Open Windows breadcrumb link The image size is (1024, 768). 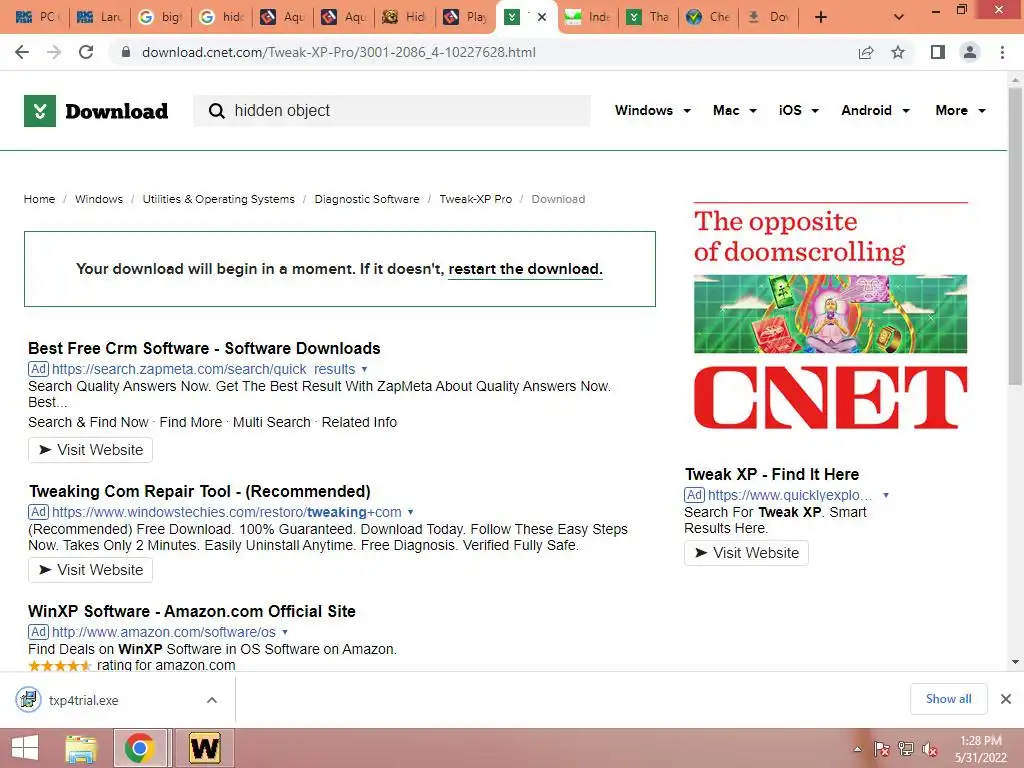click(x=99, y=199)
